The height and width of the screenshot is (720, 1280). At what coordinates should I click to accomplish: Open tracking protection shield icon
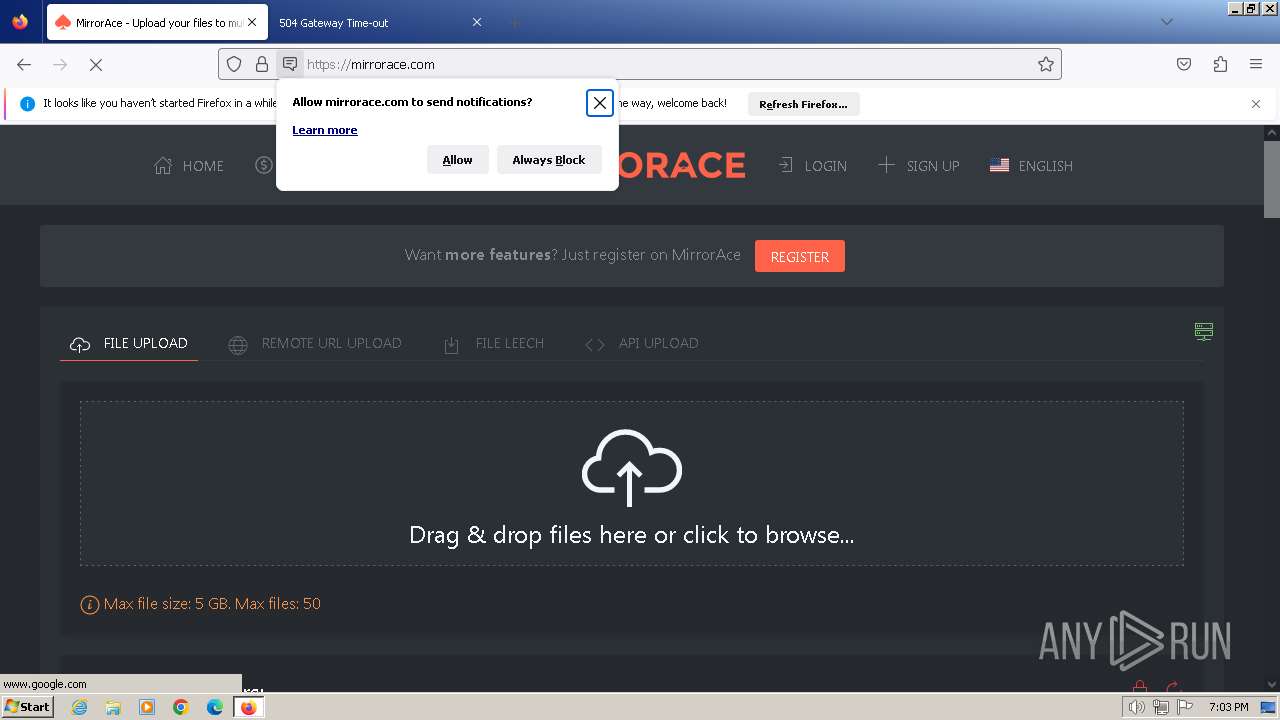pos(234,64)
